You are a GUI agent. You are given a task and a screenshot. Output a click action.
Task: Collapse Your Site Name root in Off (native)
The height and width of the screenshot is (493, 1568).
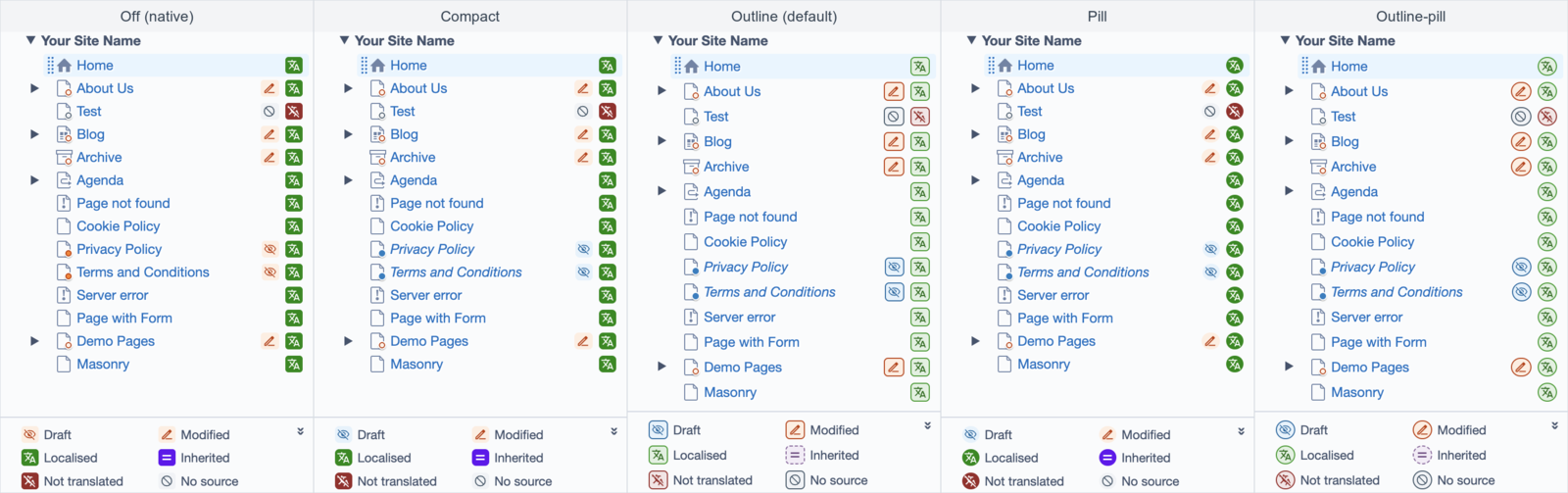tap(30, 40)
